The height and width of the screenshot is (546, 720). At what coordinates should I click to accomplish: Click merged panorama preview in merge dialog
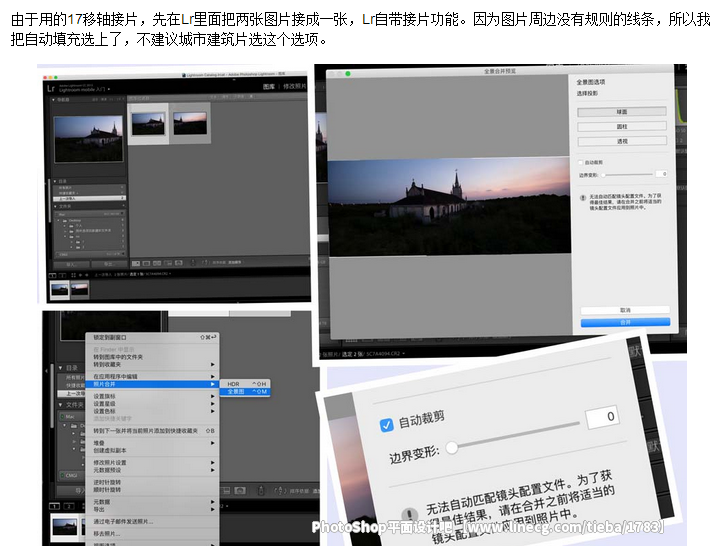click(x=449, y=207)
